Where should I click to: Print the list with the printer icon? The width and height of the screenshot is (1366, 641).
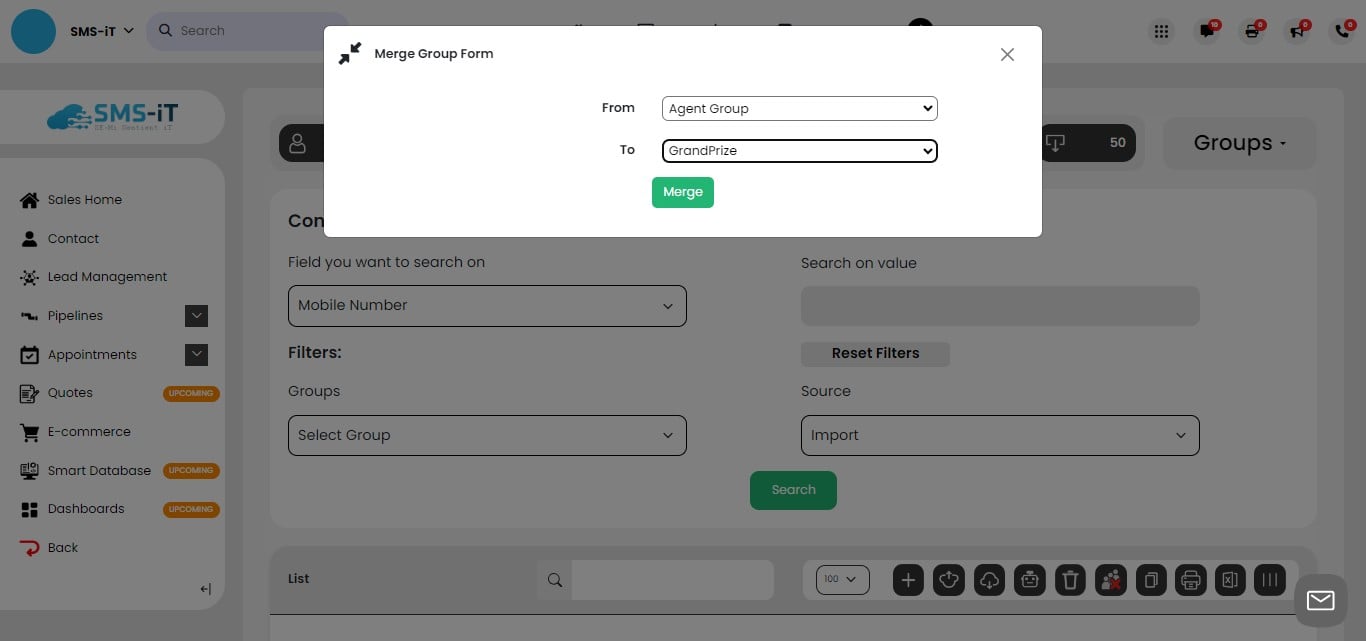tap(1190, 579)
